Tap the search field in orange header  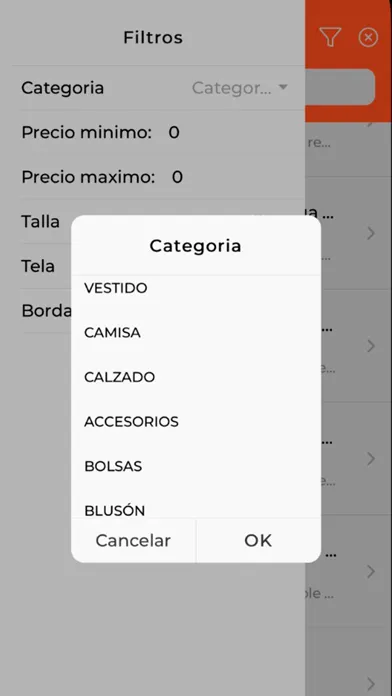coord(340,87)
